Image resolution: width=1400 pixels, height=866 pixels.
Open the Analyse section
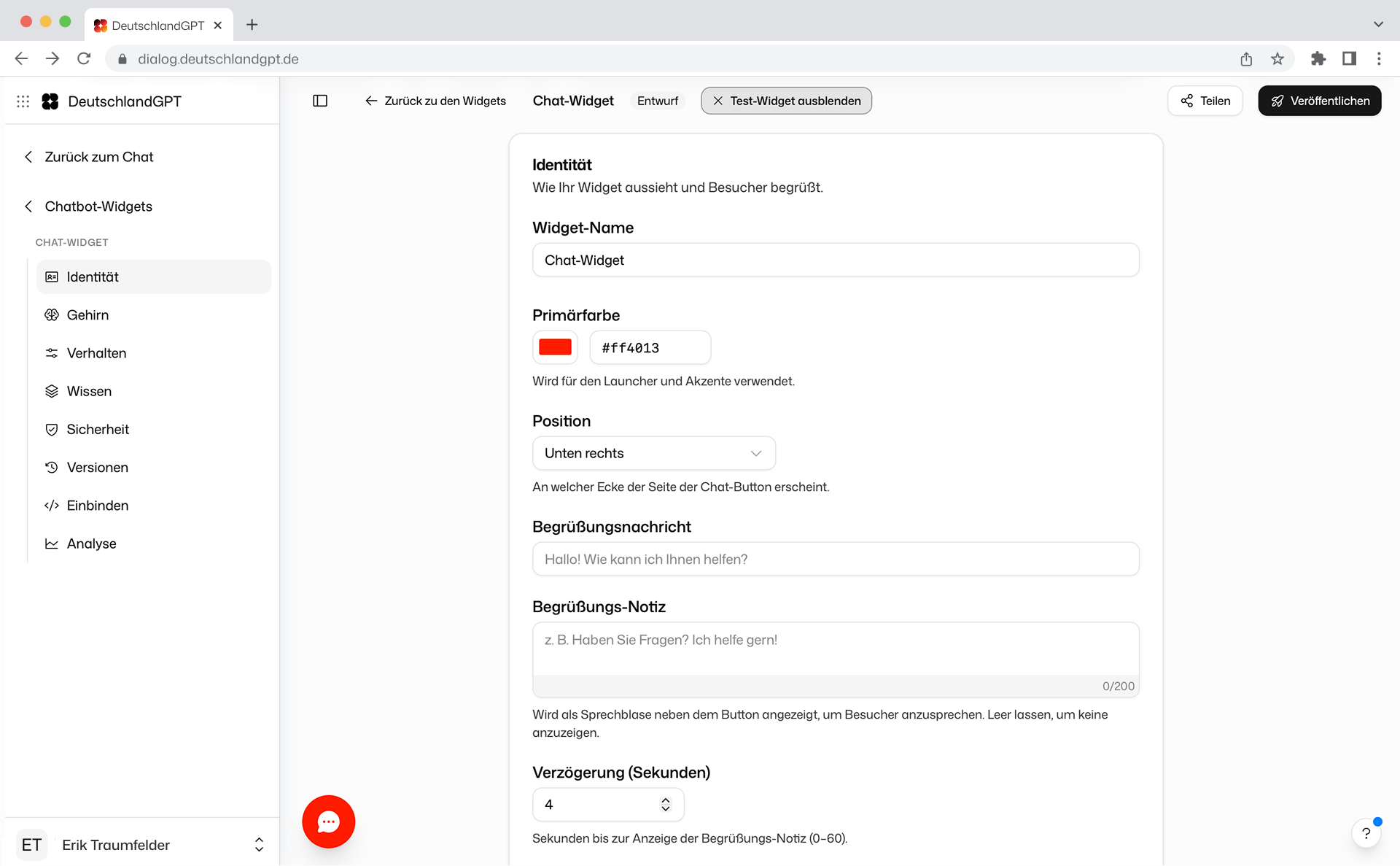[x=154, y=544]
